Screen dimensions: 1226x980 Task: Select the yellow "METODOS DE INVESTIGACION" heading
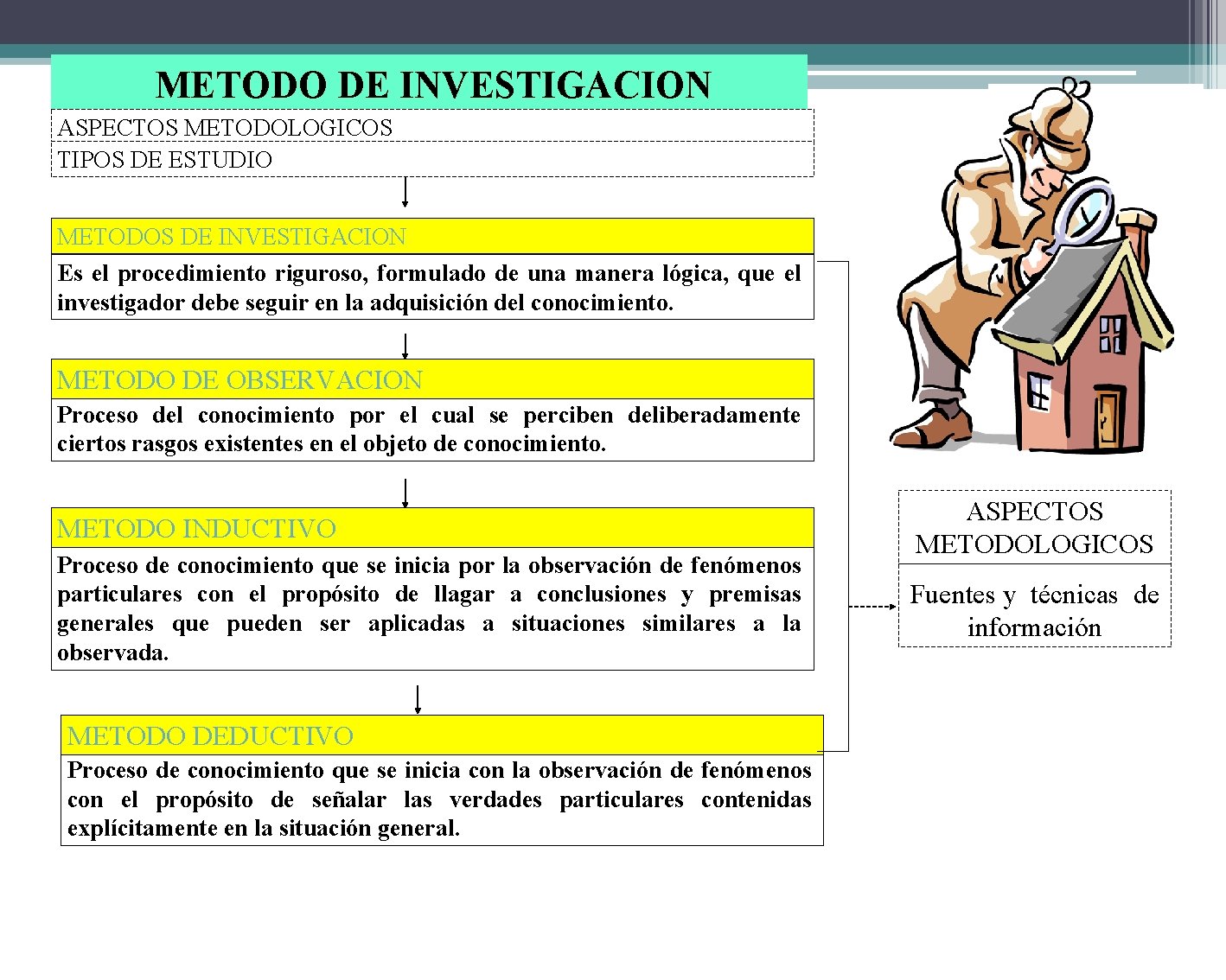pyautogui.click(x=432, y=236)
